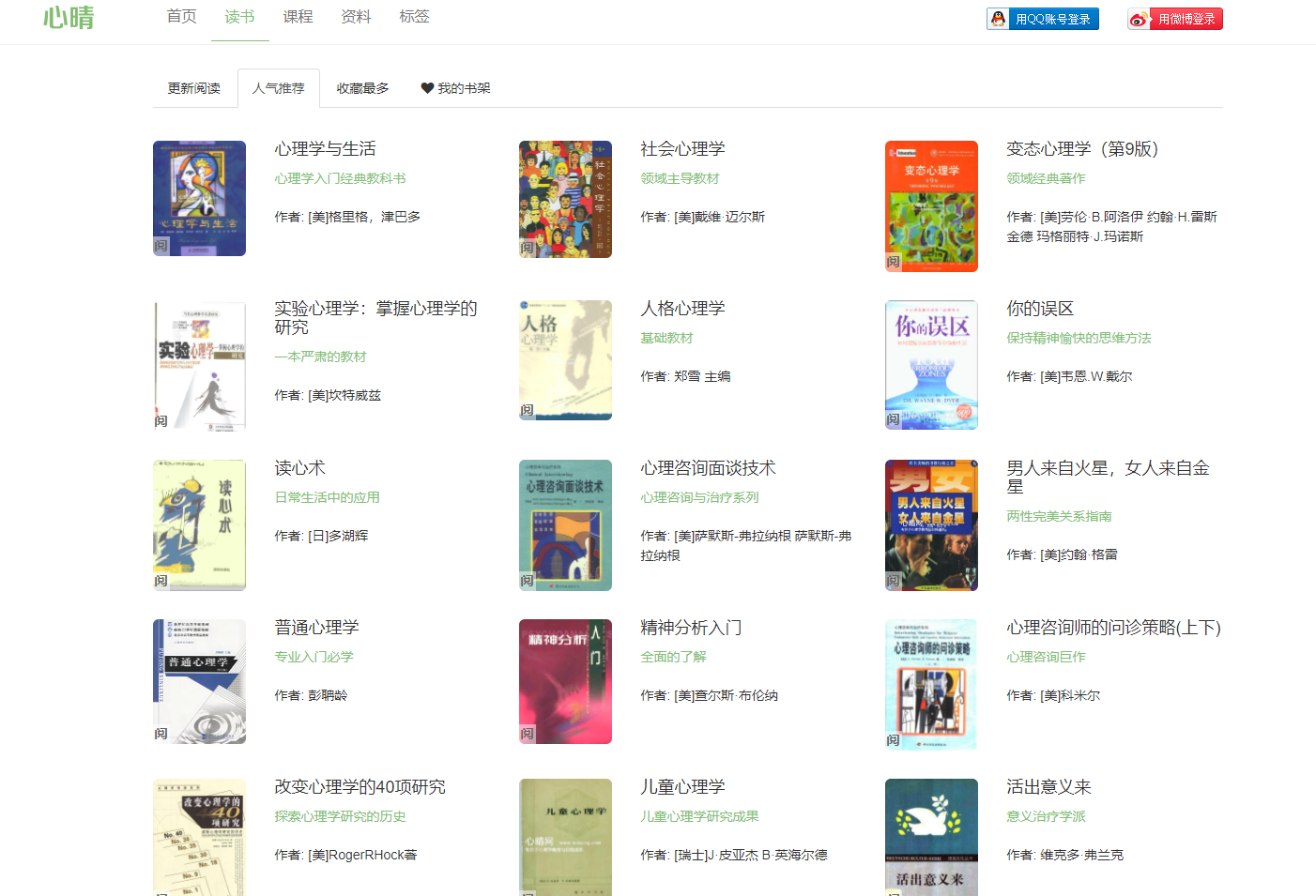Open the 标签 navigation item
The width and height of the screenshot is (1316, 896).
(x=414, y=16)
